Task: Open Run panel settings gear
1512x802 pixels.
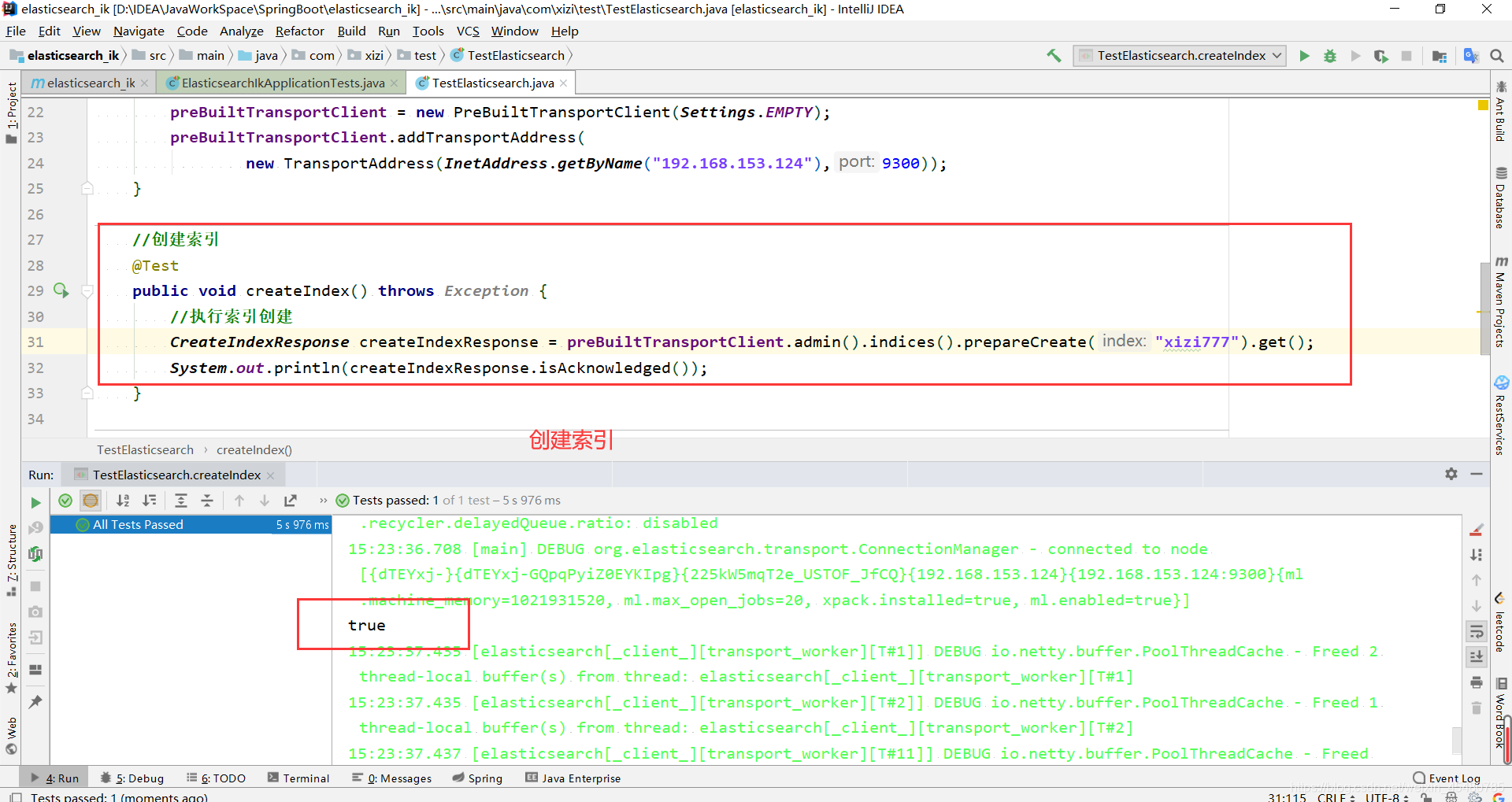Action: point(1451,474)
